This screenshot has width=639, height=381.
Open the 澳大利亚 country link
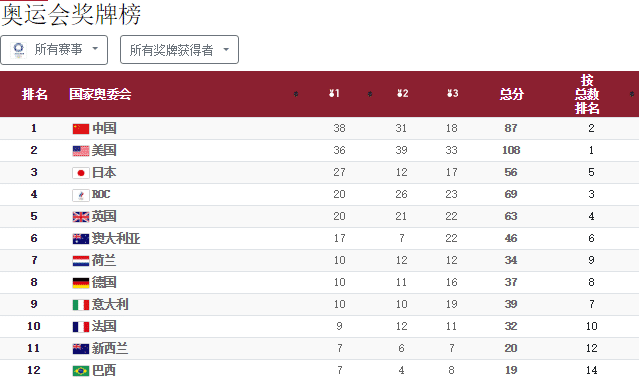pos(116,238)
